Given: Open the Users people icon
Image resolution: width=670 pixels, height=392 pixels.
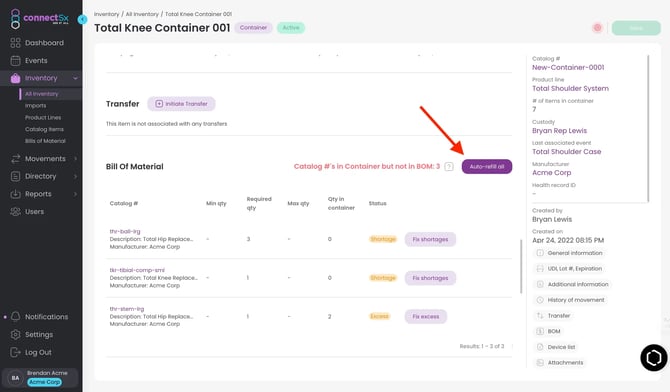Looking at the screenshot, I should tap(15, 212).
